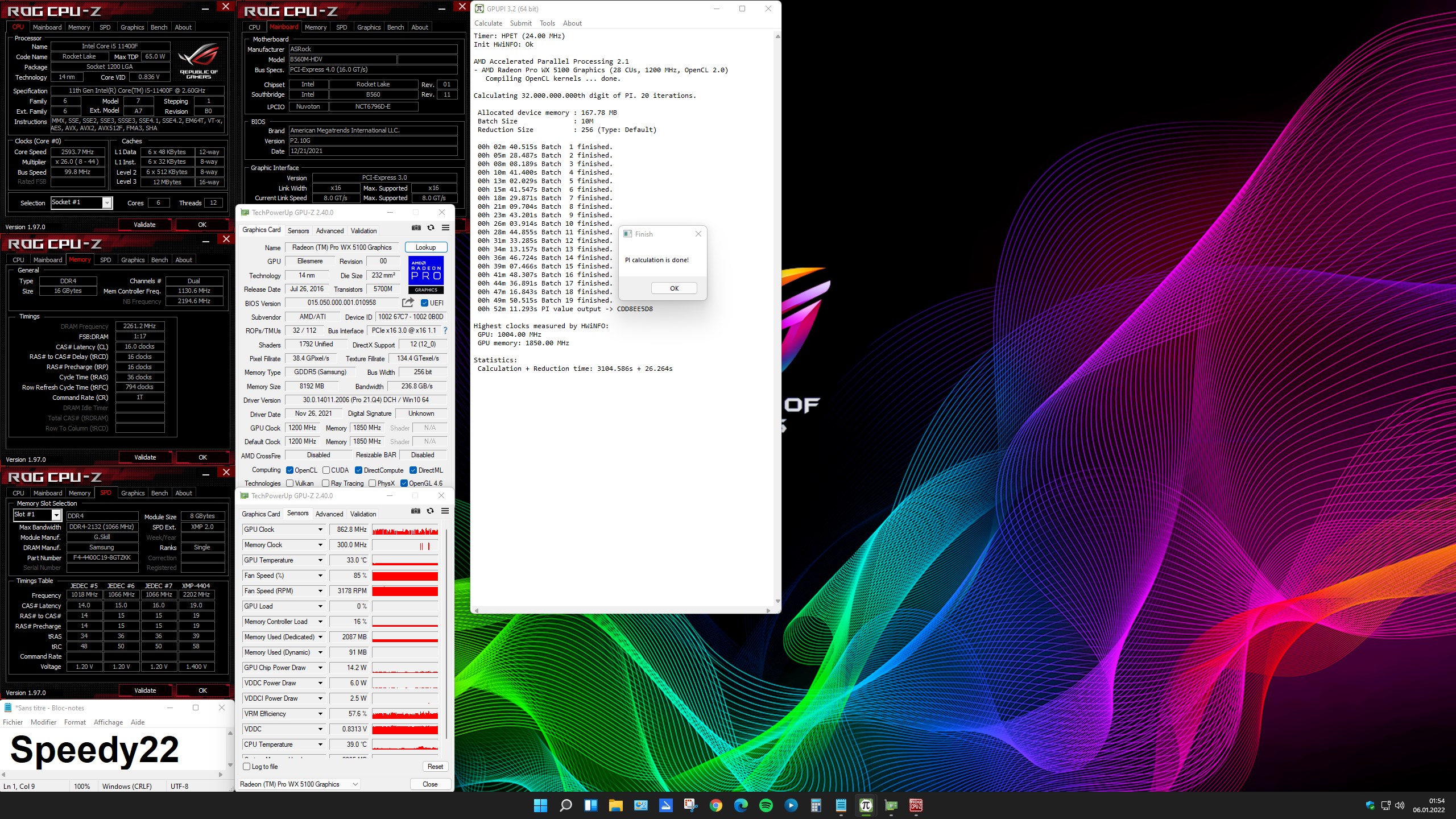Click Validate in CPU-Z Memory window
The height and width of the screenshot is (819, 1456).
point(145,457)
